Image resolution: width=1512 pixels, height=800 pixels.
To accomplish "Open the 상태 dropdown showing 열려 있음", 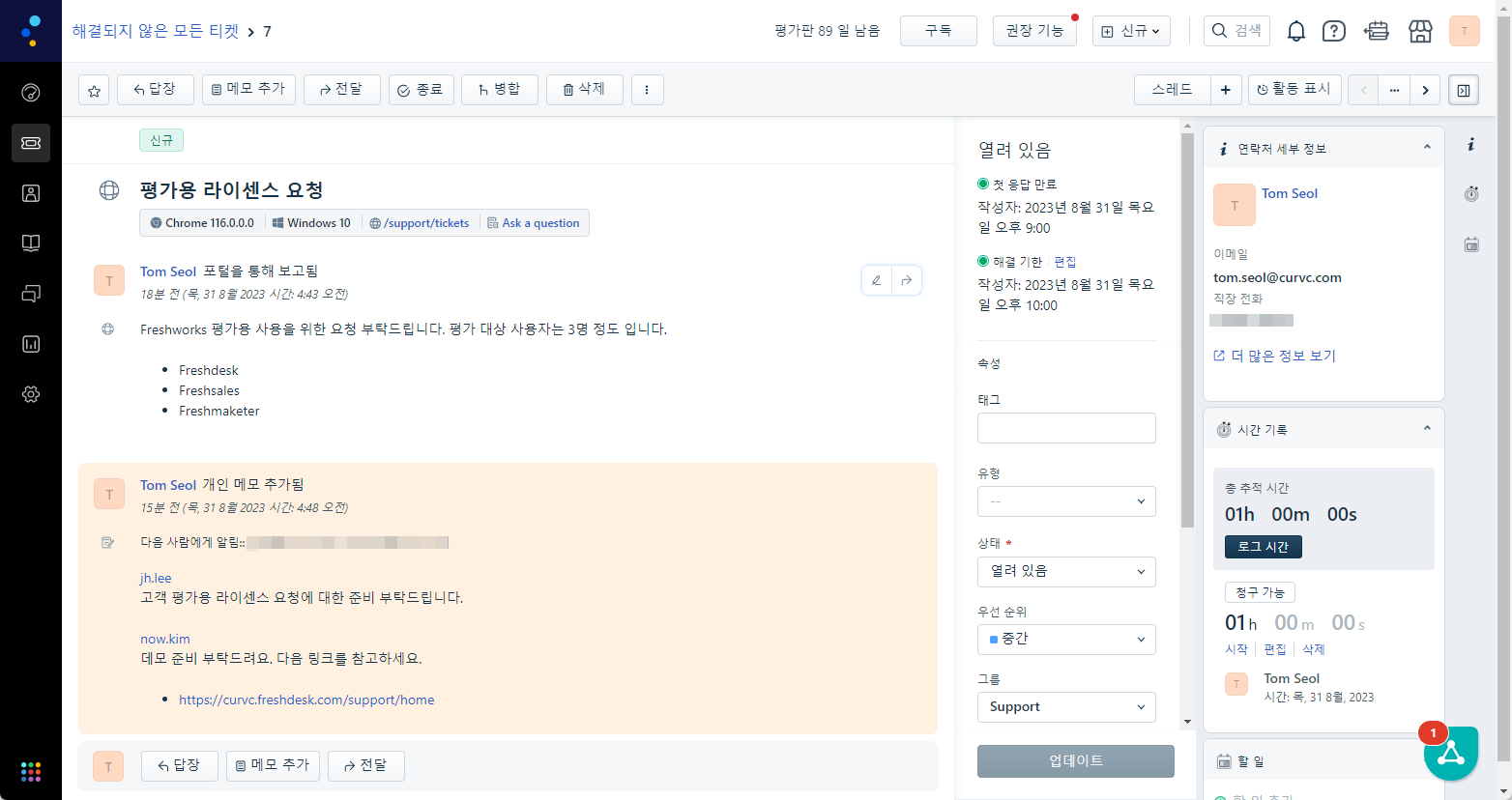I will [1066, 571].
